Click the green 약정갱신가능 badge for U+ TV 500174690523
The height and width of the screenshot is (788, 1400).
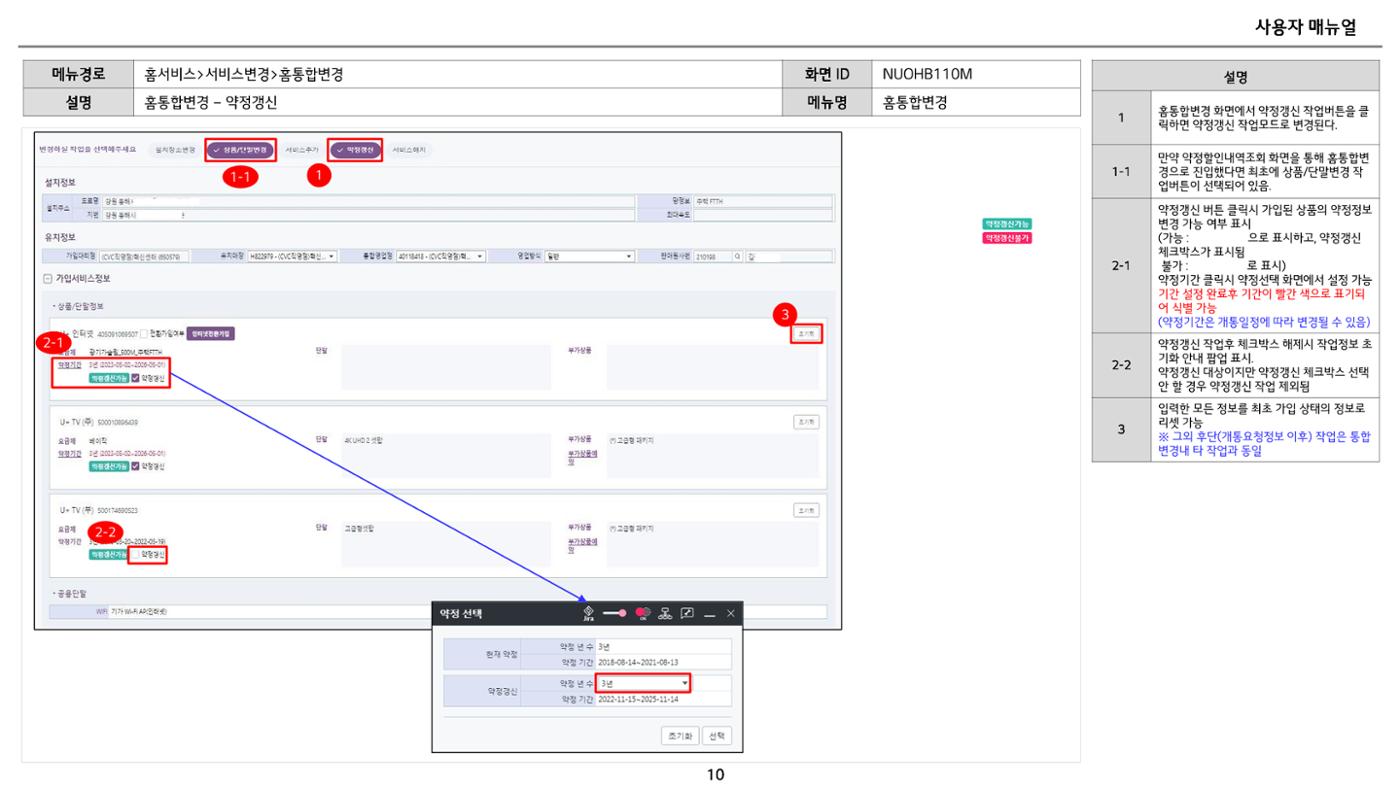coord(108,553)
